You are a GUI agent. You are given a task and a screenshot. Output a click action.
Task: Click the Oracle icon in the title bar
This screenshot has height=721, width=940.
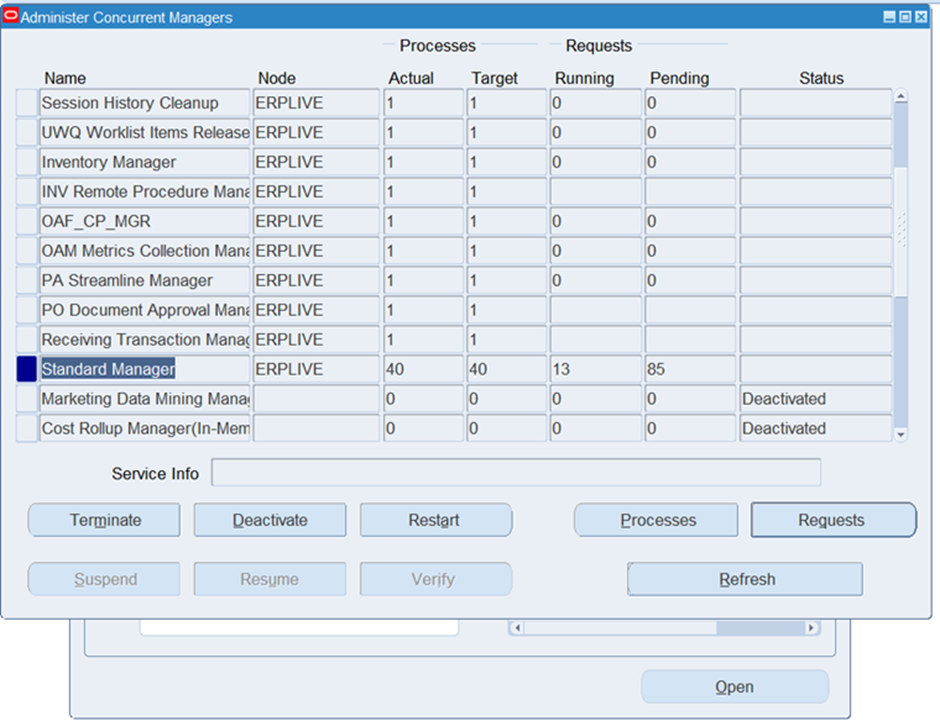point(11,17)
